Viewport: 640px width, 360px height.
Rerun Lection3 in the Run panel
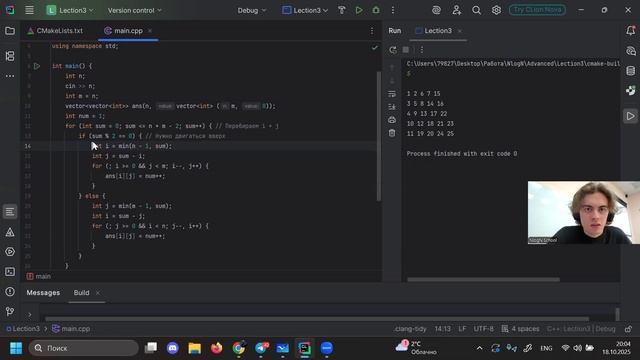[393, 50]
